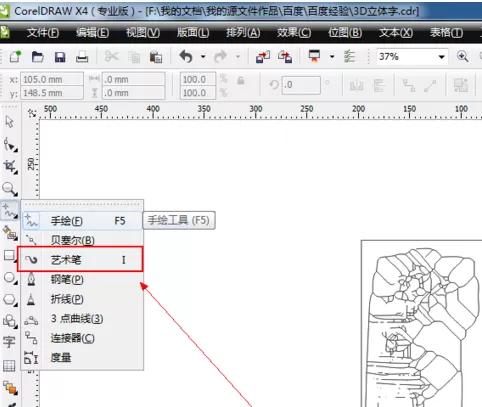Click the Undo arrow icon

point(186,56)
